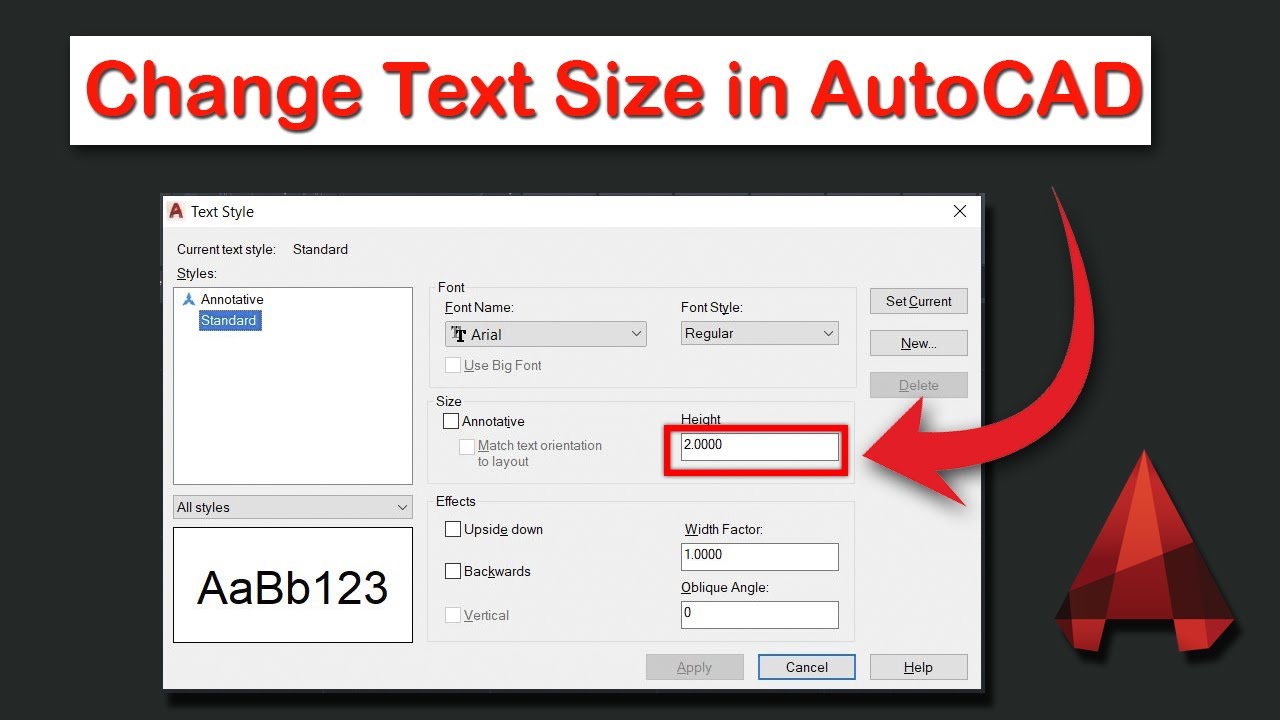Open the Font Name dropdown showing Arial
This screenshot has width=1280, height=720.
(x=546, y=334)
